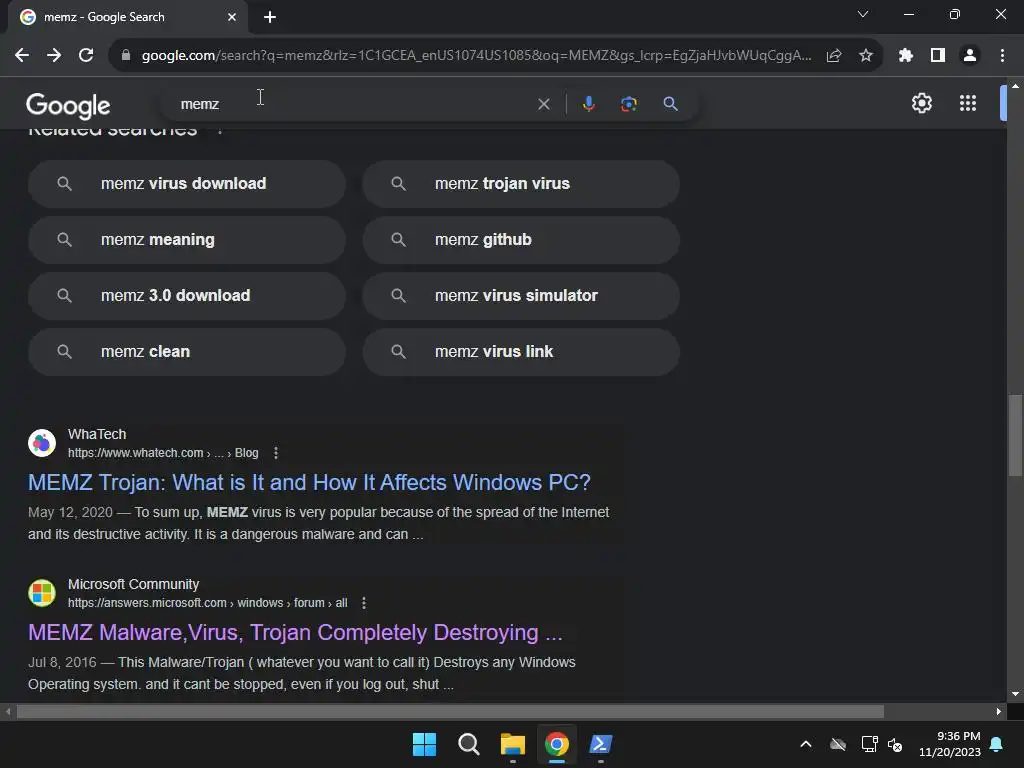Bookmark this page with the star
1024x768 pixels.
coord(866,56)
